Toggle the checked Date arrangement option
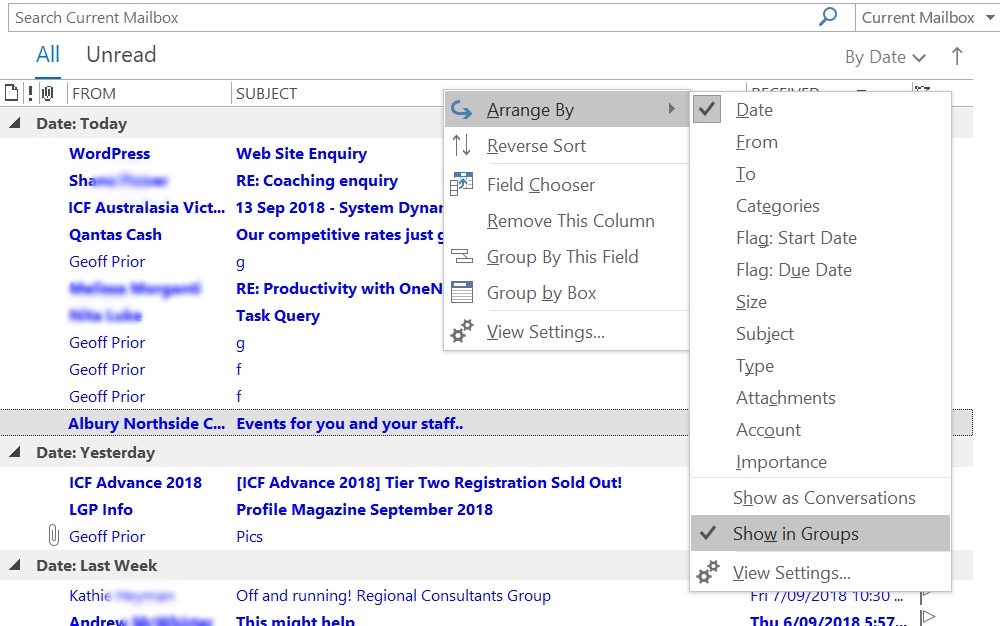The image size is (1000, 626). 820,110
